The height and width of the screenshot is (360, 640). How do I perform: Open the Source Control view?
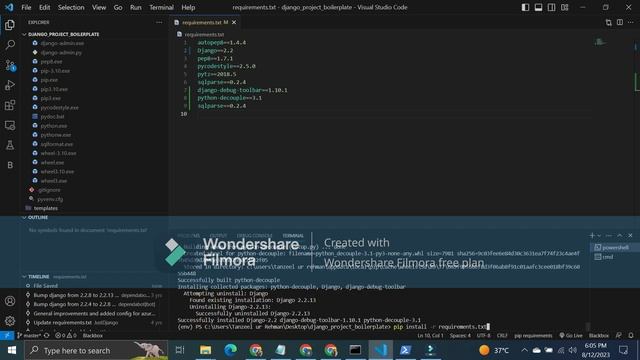click(x=10, y=65)
